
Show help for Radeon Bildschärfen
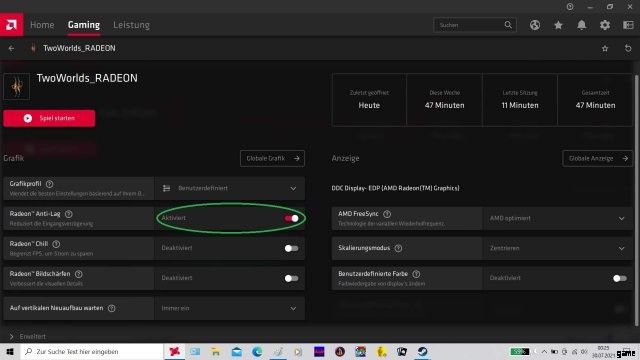[78, 274]
